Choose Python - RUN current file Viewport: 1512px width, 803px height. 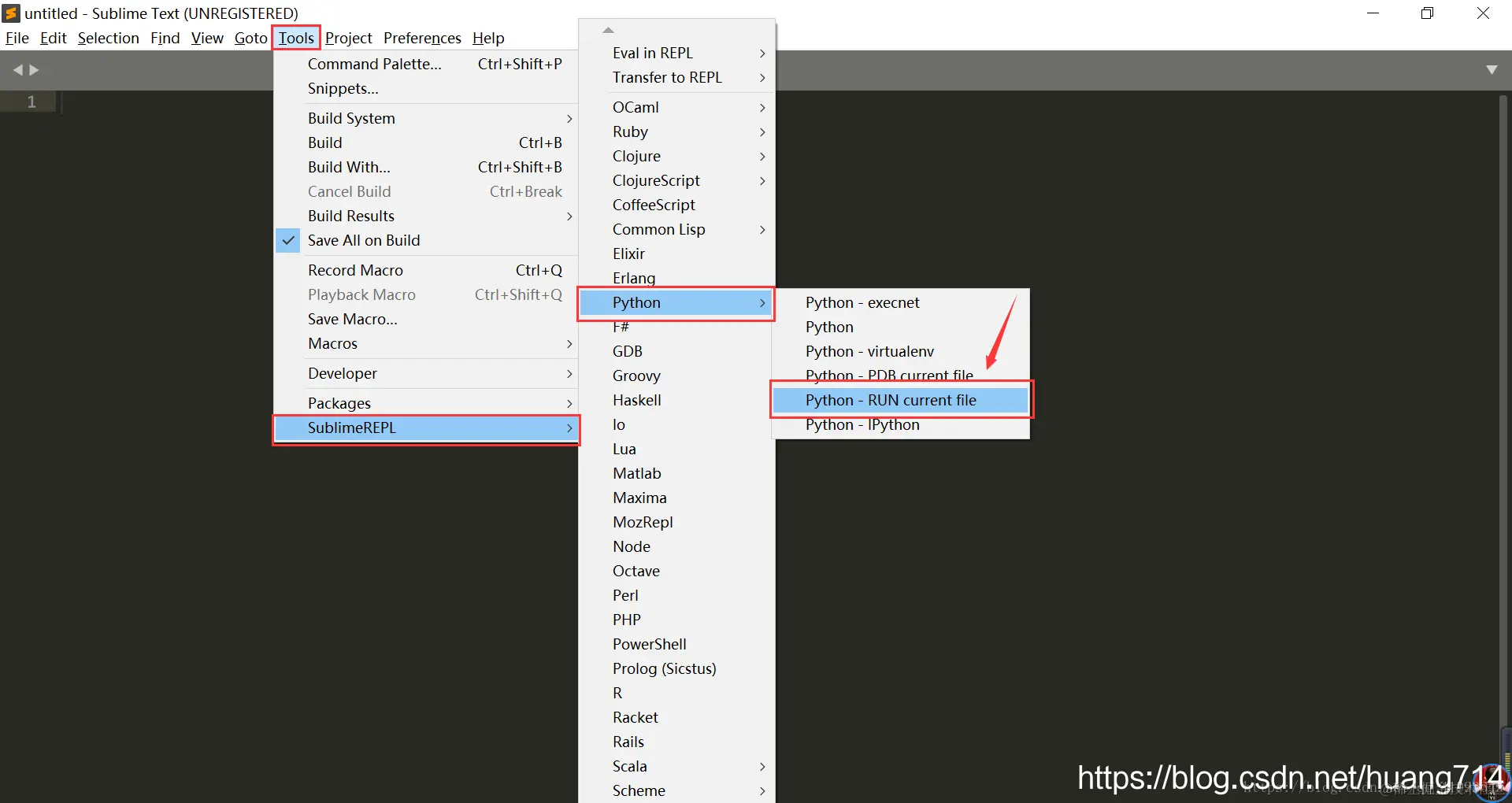[x=900, y=400]
